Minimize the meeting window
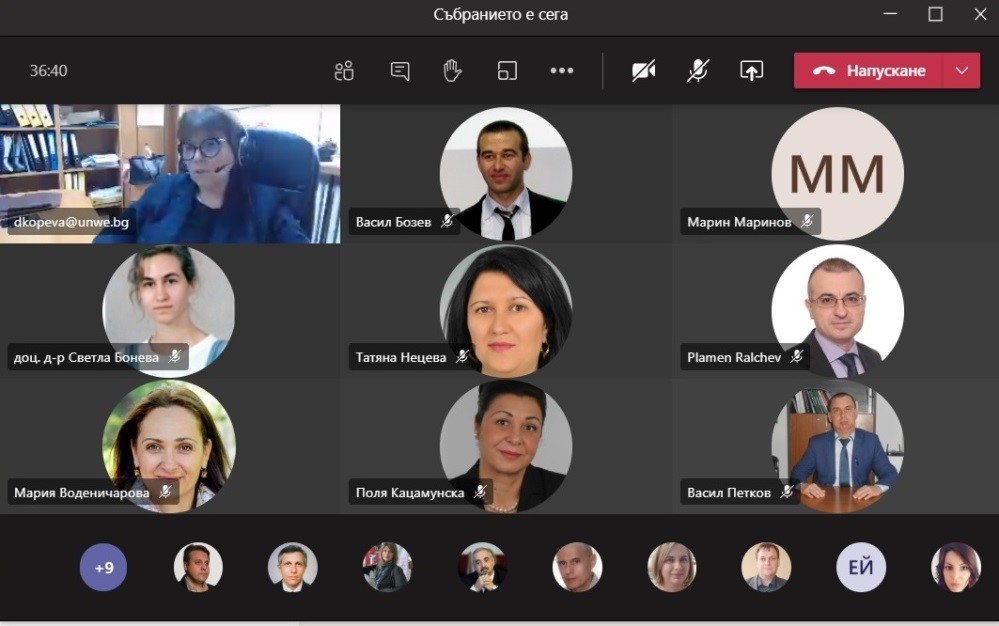The height and width of the screenshot is (626, 999). (890, 14)
